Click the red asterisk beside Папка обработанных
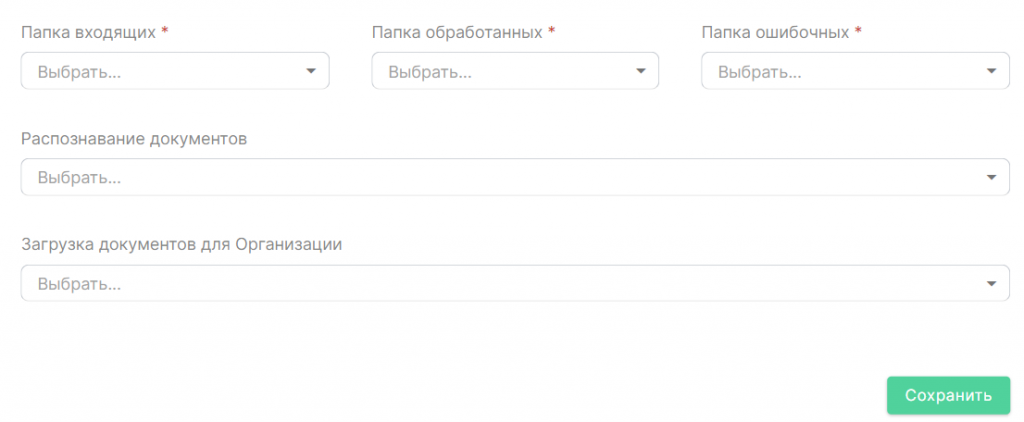 pyautogui.click(x=552, y=31)
